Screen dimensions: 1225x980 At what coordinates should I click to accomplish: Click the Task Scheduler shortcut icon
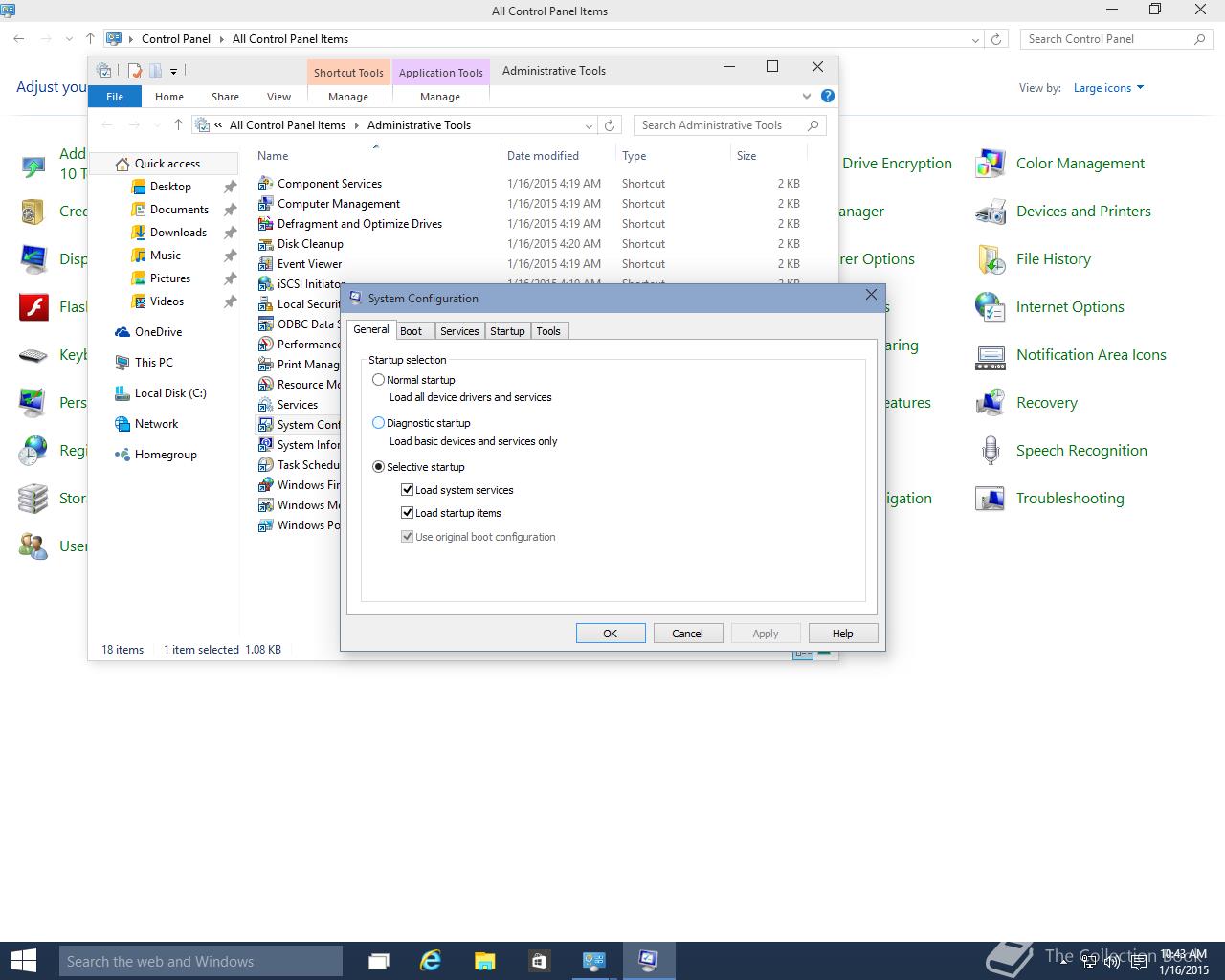click(266, 465)
